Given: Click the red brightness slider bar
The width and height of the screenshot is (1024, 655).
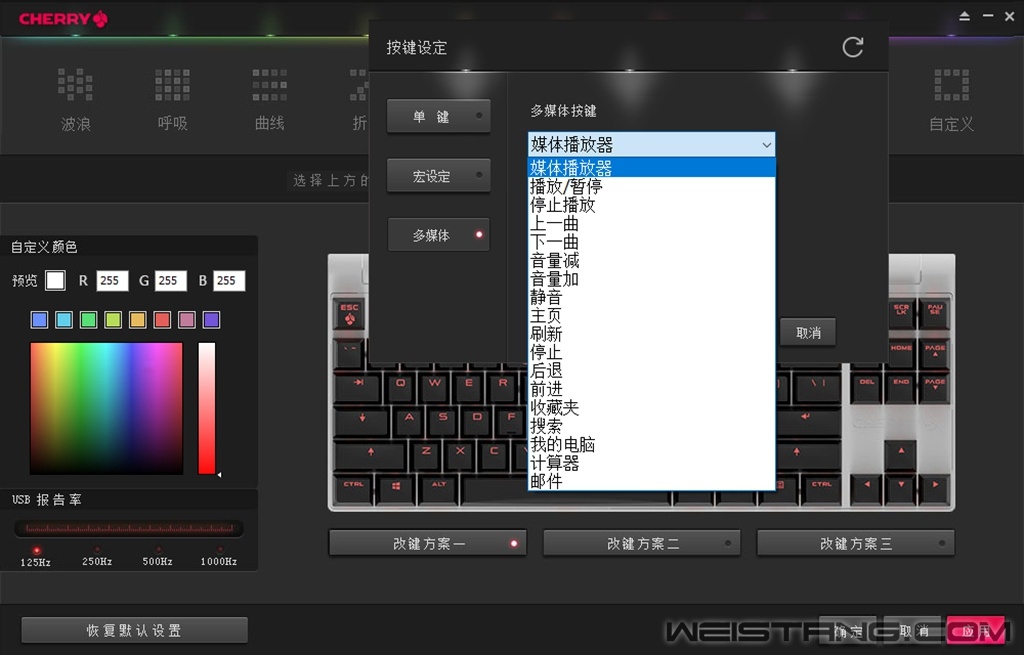Looking at the screenshot, I should pyautogui.click(x=207, y=408).
